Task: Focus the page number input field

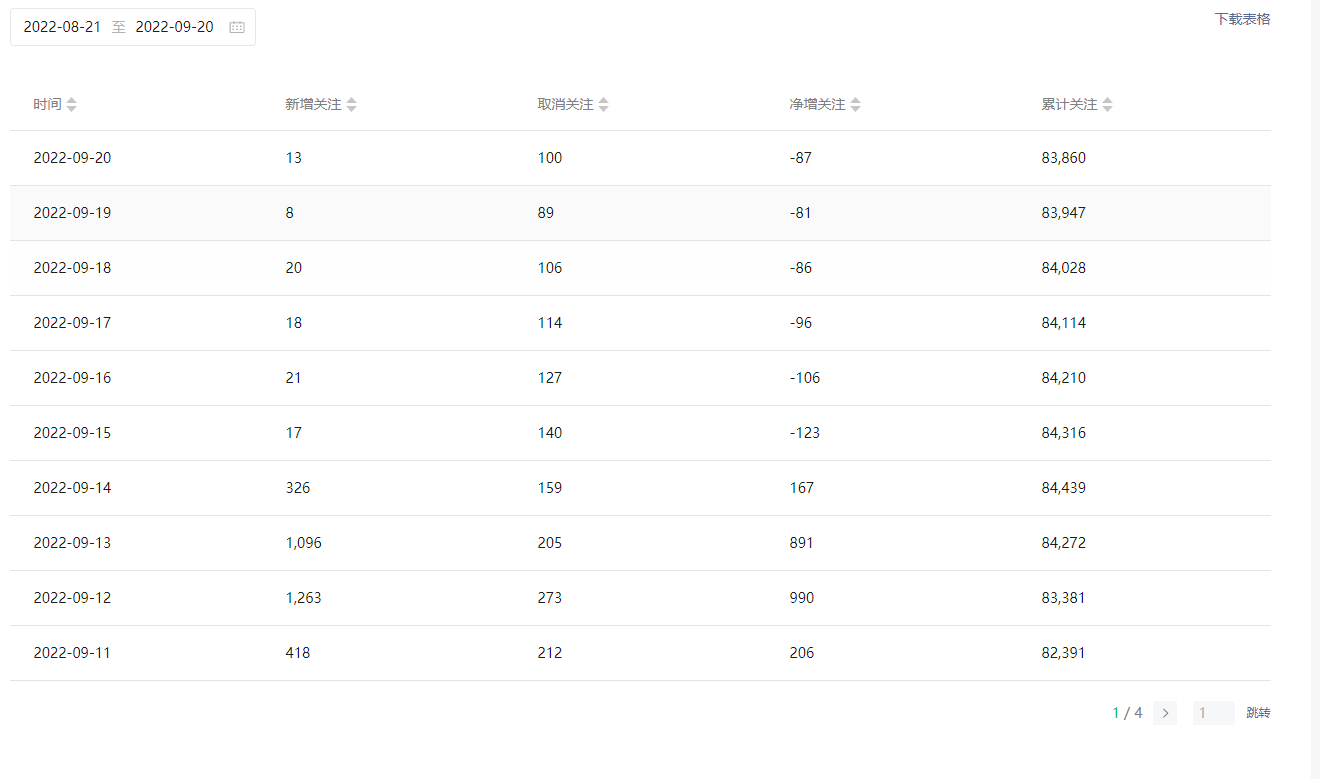Action: click(x=1213, y=713)
